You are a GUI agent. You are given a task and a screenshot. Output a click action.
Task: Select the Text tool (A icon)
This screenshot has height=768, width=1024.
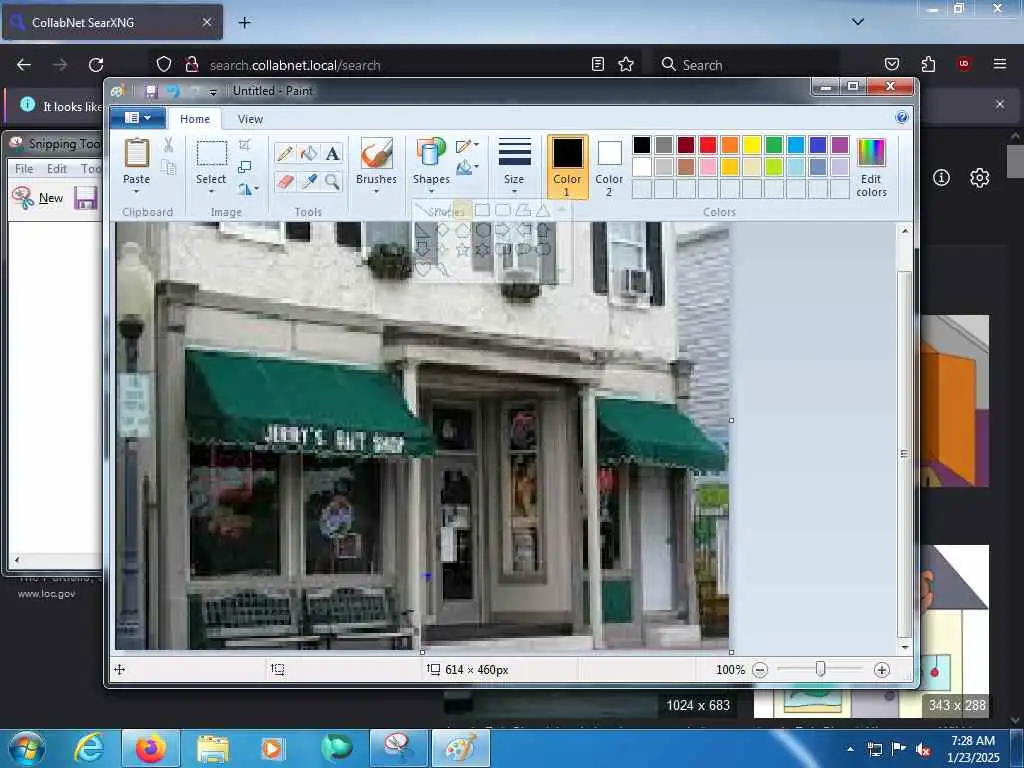[332, 153]
